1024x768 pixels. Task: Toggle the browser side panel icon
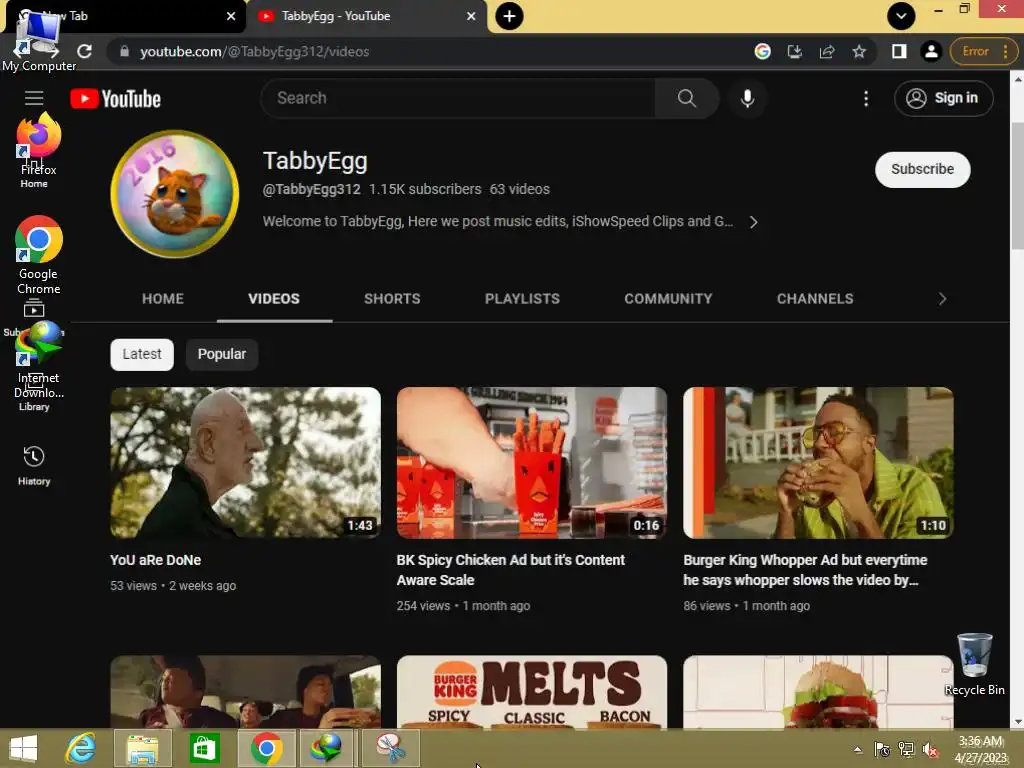coord(899,51)
